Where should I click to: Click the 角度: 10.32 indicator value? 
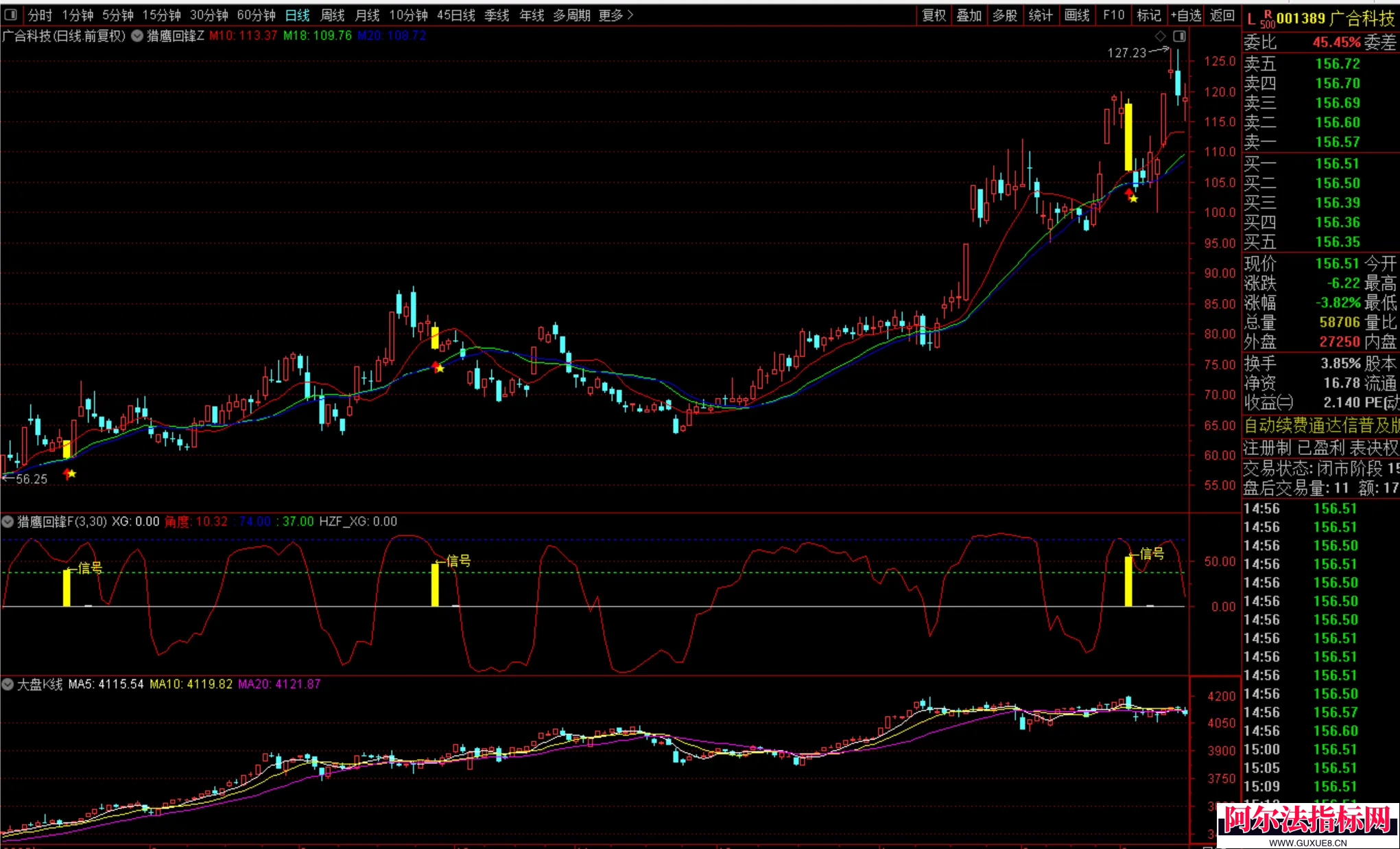[x=196, y=522]
